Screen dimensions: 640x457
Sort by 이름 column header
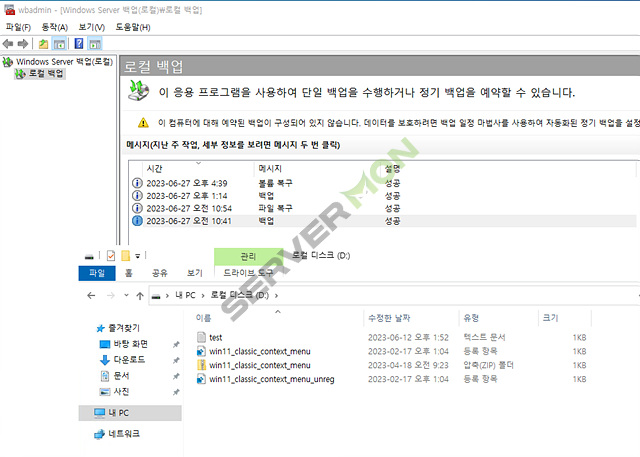click(203, 318)
